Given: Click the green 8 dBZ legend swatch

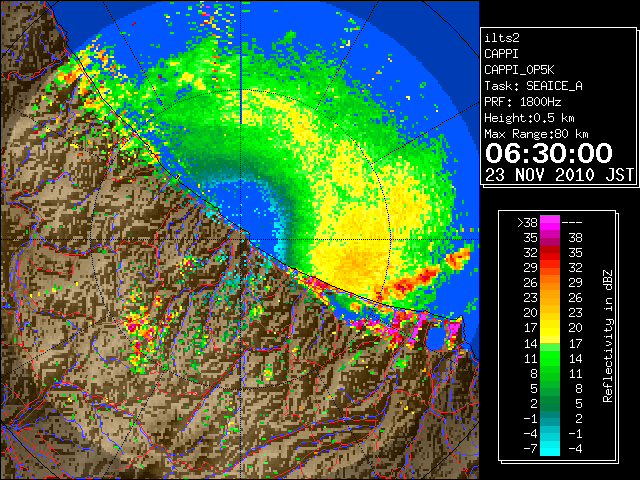Looking at the screenshot, I should (549, 373).
